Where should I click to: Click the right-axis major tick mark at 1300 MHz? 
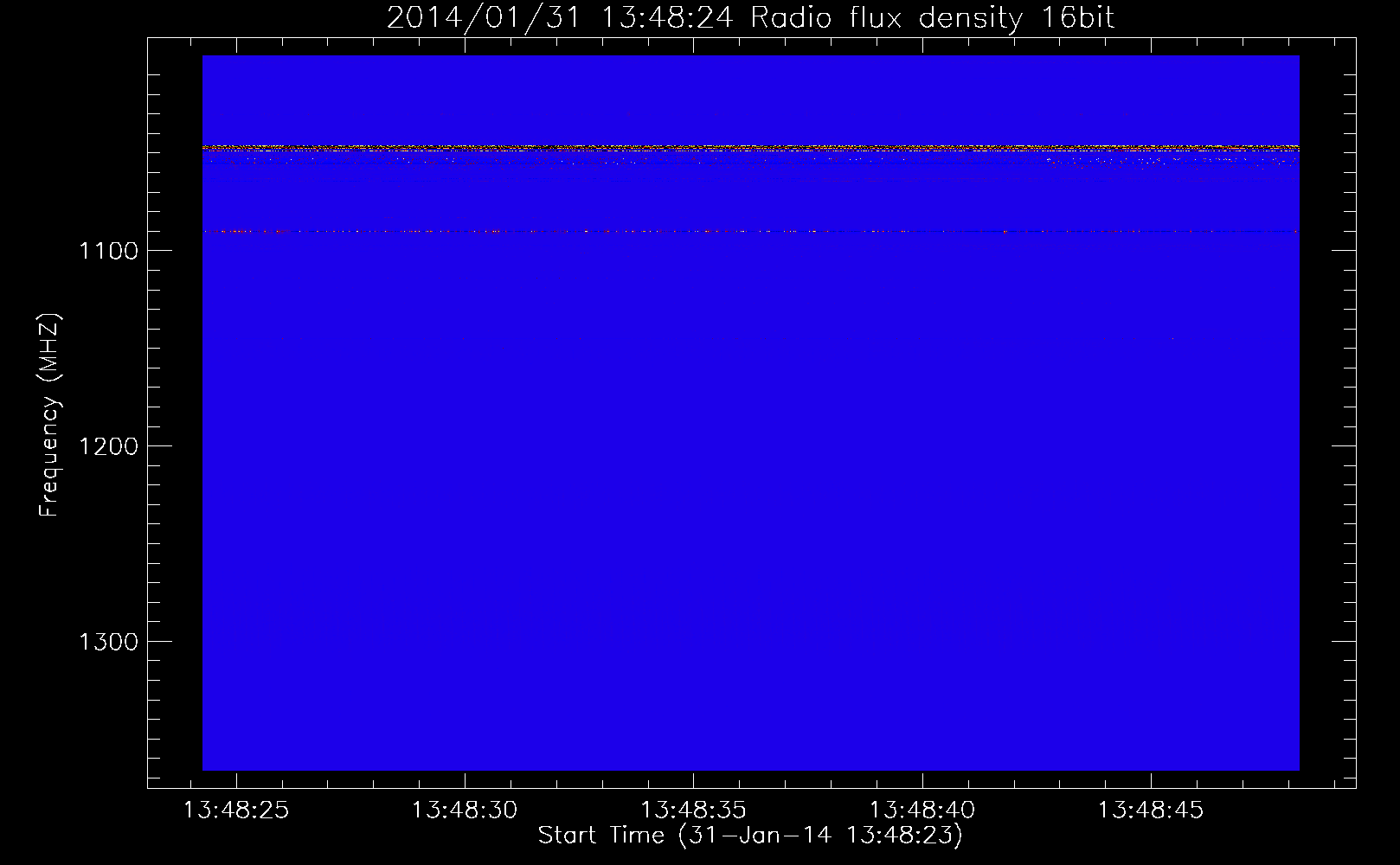pyautogui.click(x=1344, y=641)
